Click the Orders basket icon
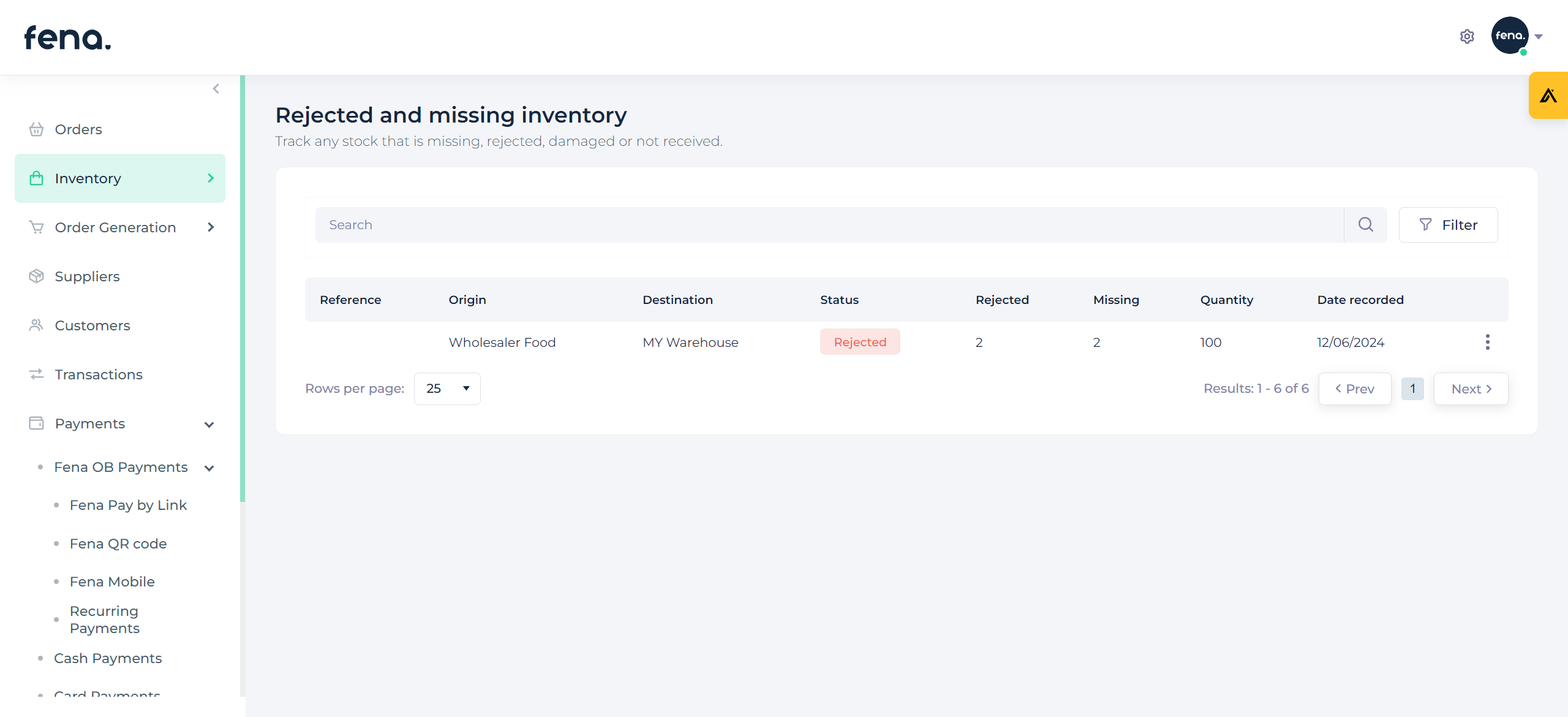 [x=36, y=129]
